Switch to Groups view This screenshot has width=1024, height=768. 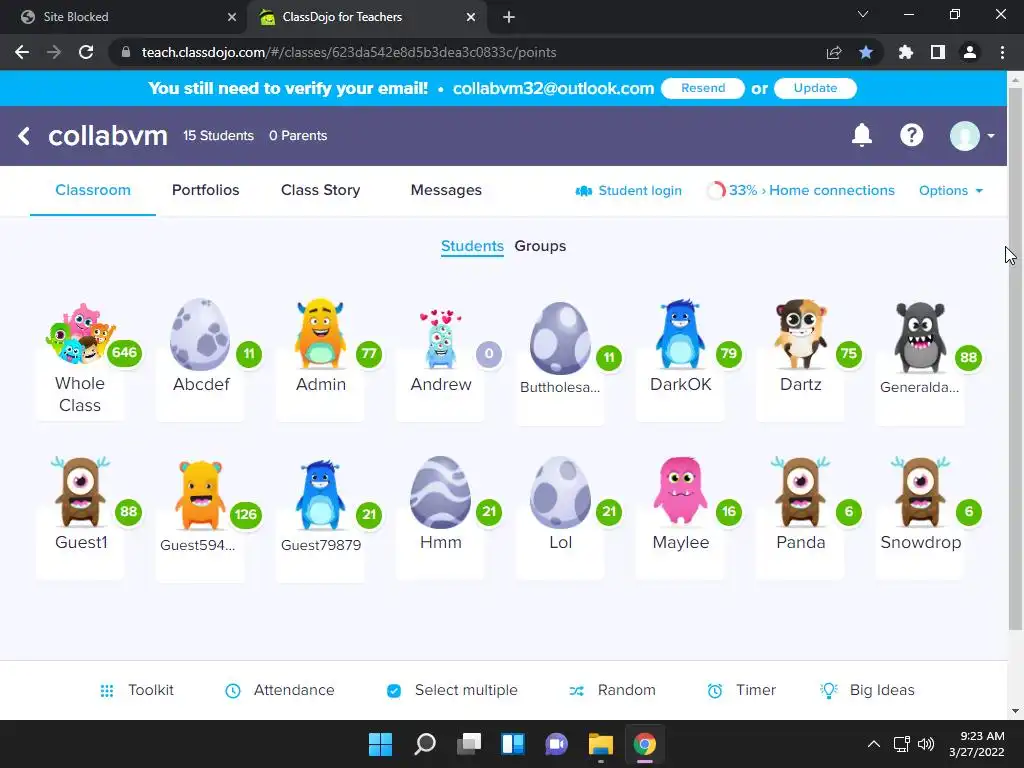point(540,246)
